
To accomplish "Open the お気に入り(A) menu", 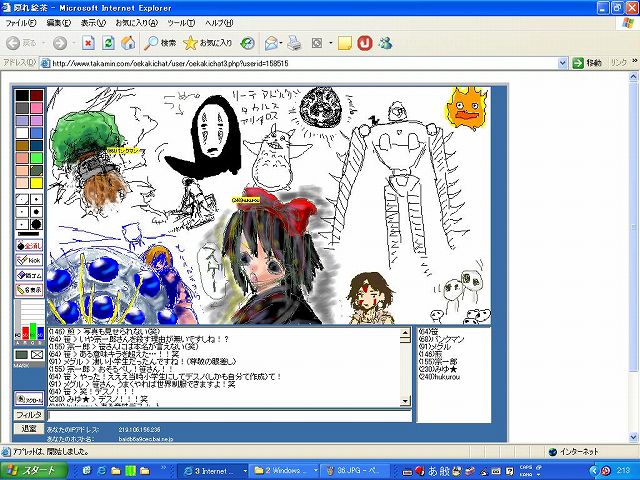I will tap(136, 23).
